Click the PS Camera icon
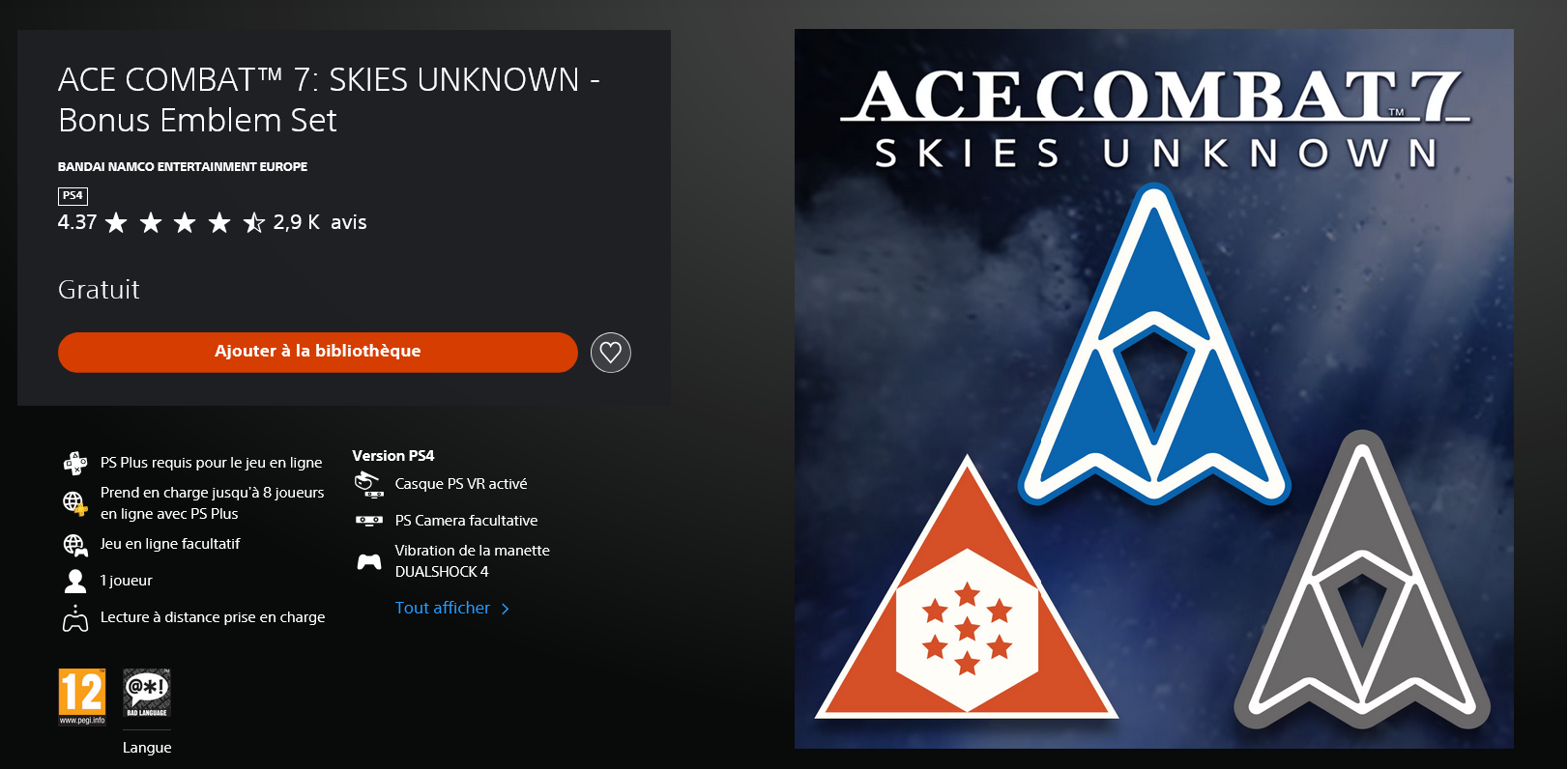Viewport: 1568px width, 769px height. [x=369, y=520]
